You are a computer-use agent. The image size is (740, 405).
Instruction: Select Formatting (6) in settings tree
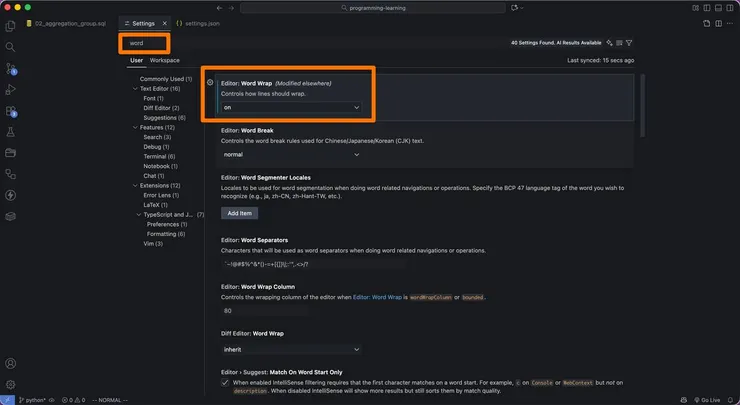pos(166,234)
